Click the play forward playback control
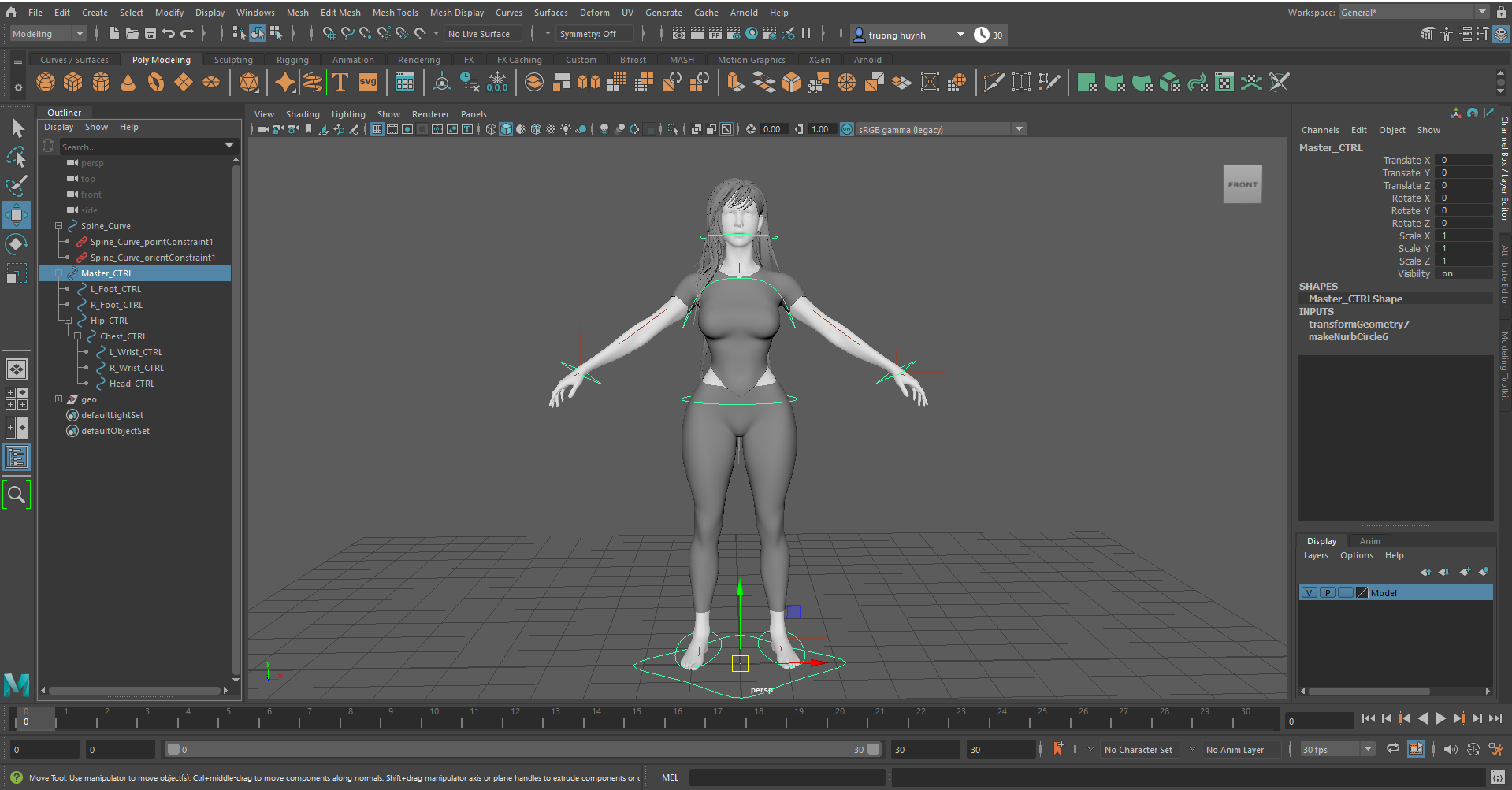This screenshot has height=790, width=1512. coord(1441,718)
